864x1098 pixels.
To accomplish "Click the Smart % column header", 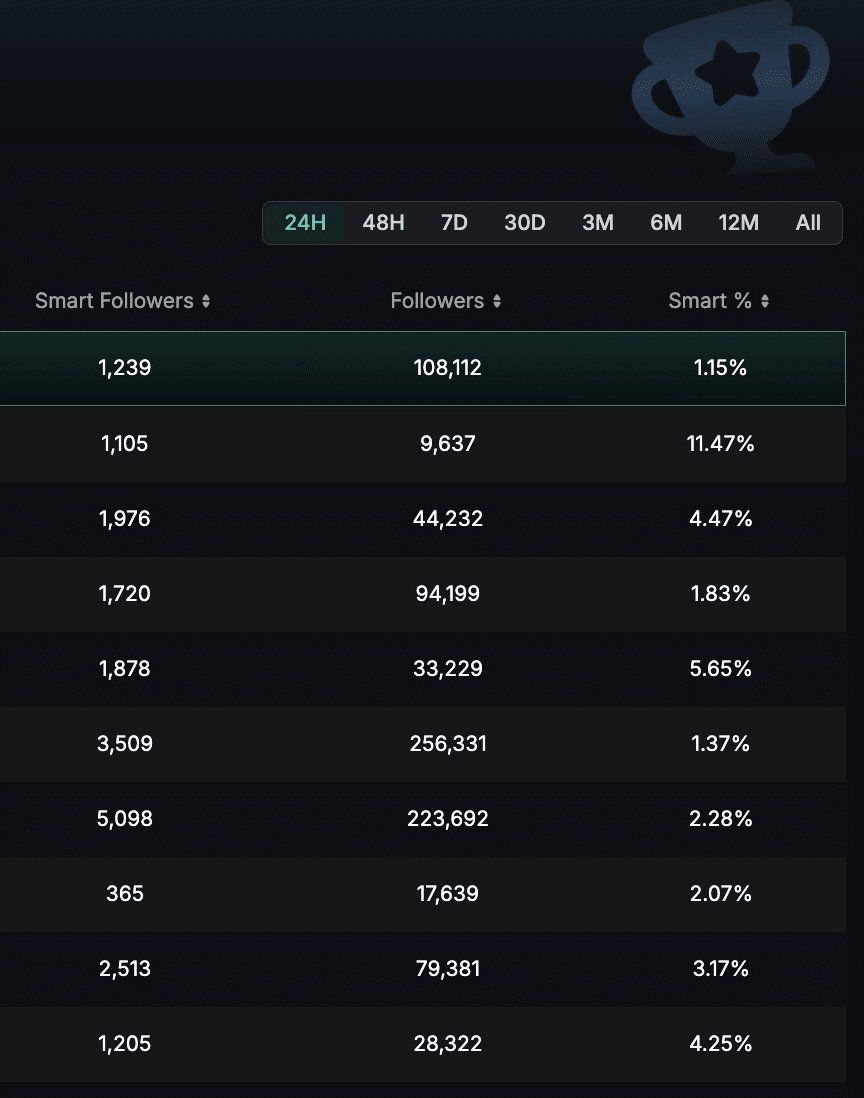I will (710, 301).
